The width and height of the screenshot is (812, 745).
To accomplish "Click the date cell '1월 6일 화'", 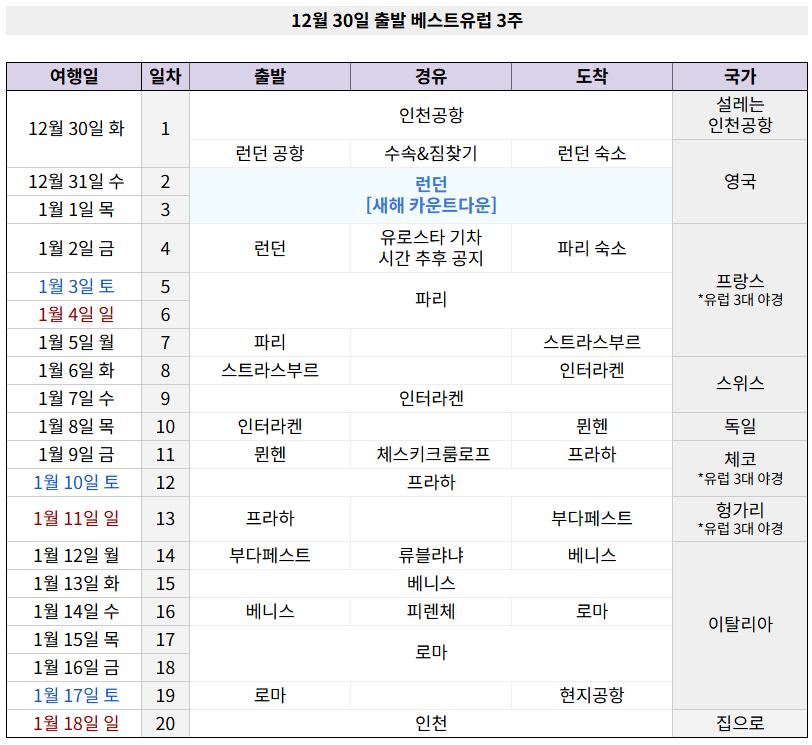I will (74, 371).
